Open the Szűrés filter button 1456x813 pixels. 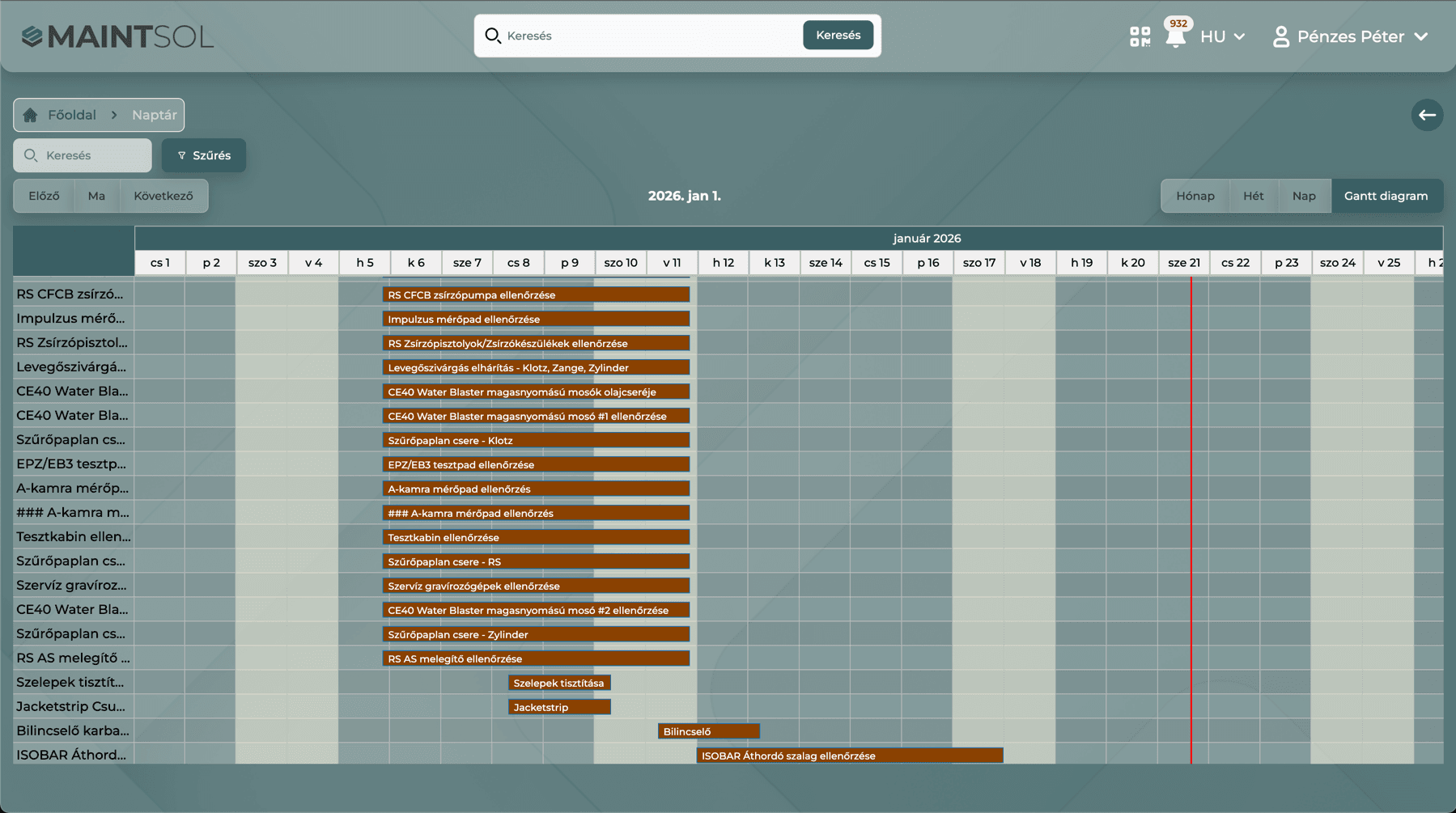(x=204, y=155)
